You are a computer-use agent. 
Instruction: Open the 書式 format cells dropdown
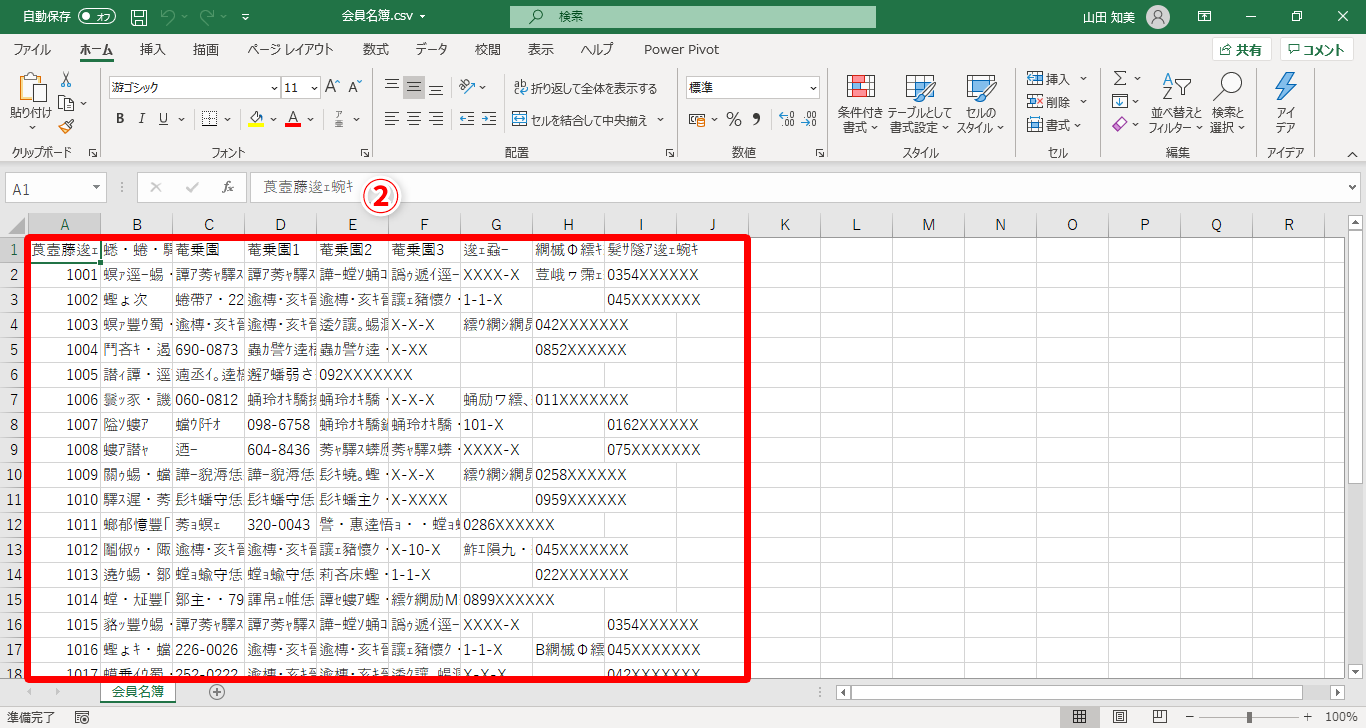[x=1054, y=125]
